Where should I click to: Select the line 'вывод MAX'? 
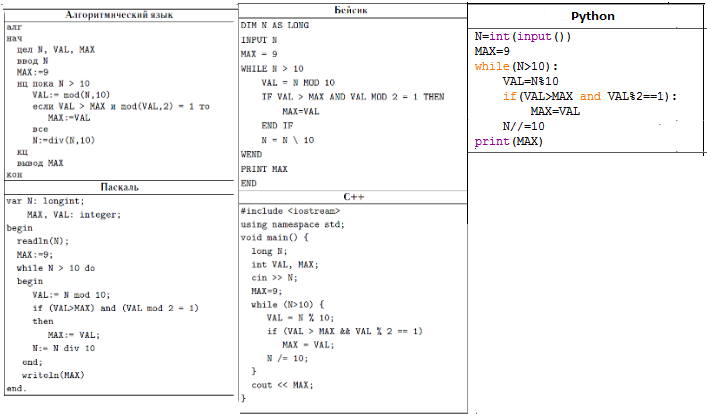click(x=40, y=163)
